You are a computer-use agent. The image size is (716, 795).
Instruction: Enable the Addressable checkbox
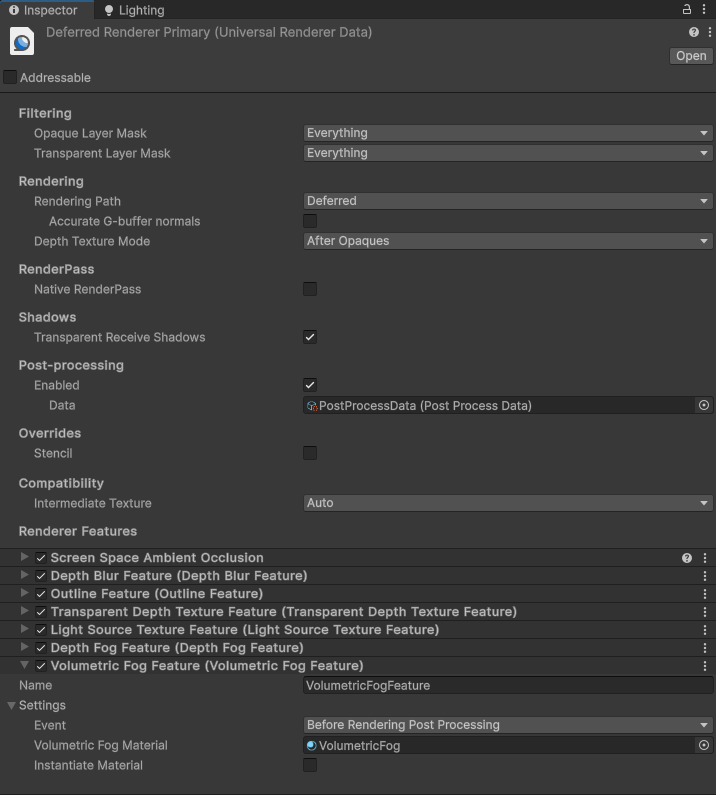10,78
